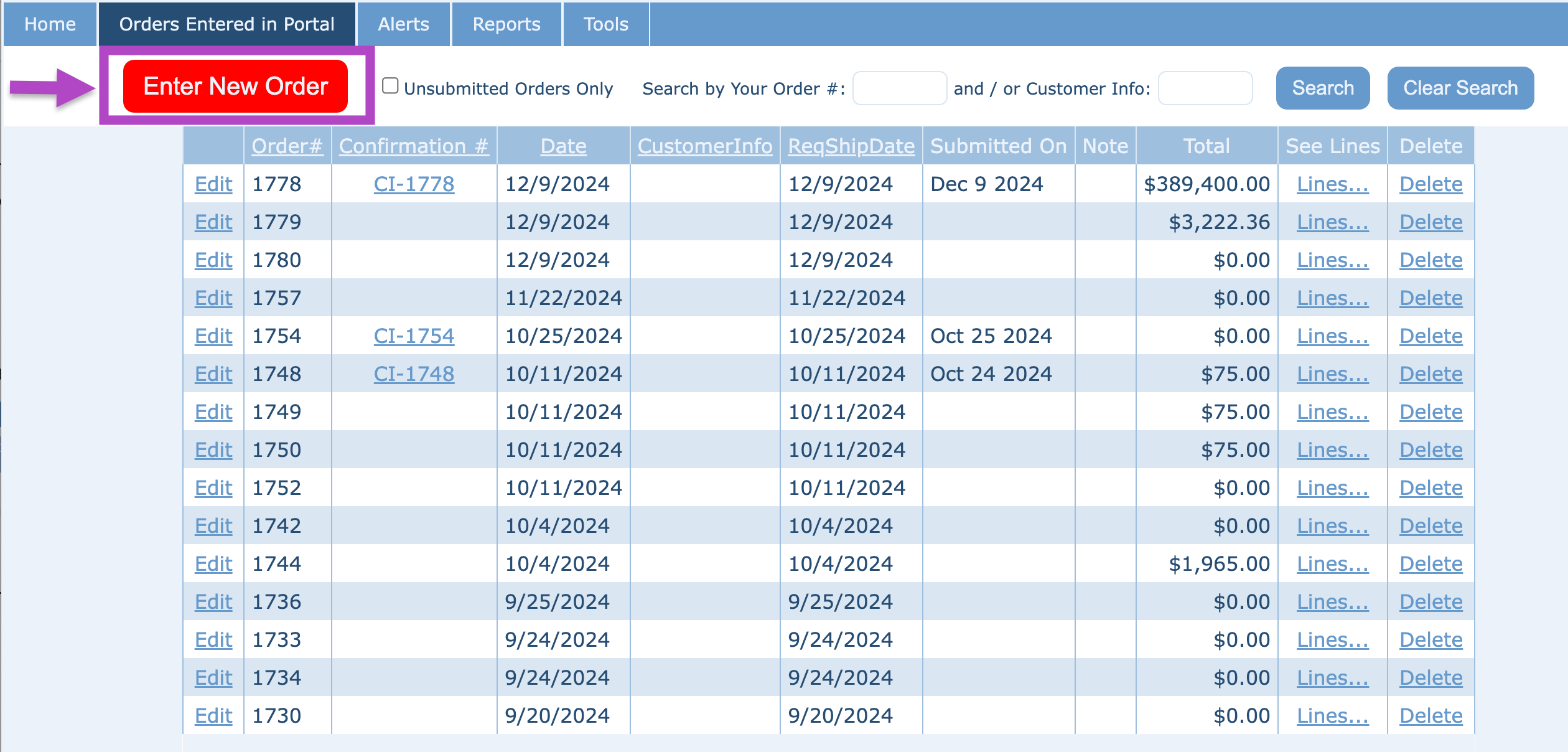
Task: Switch to the Alerts tab
Action: tap(403, 24)
